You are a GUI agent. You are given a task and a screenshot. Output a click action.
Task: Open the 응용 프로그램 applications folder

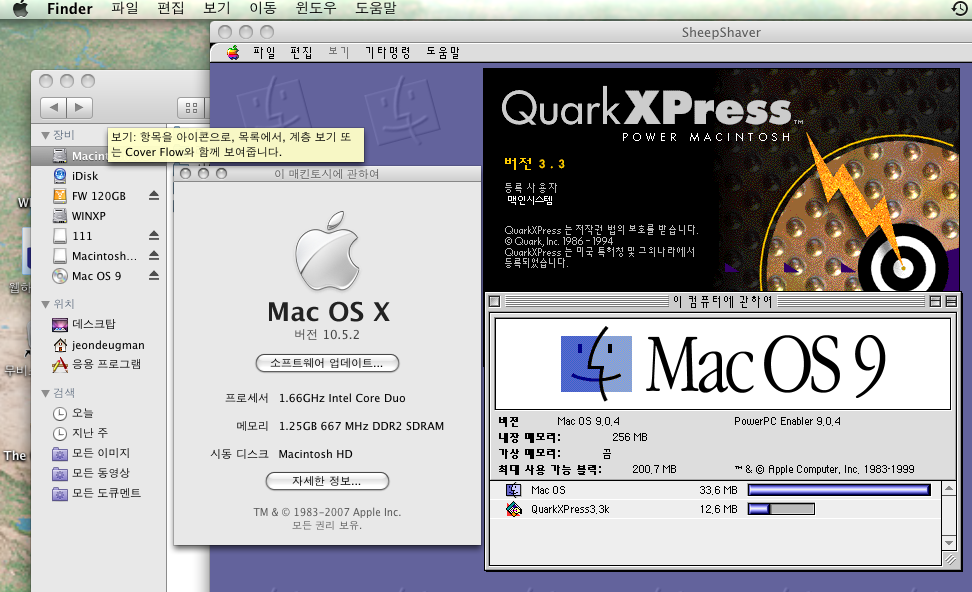(x=105, y=364)
